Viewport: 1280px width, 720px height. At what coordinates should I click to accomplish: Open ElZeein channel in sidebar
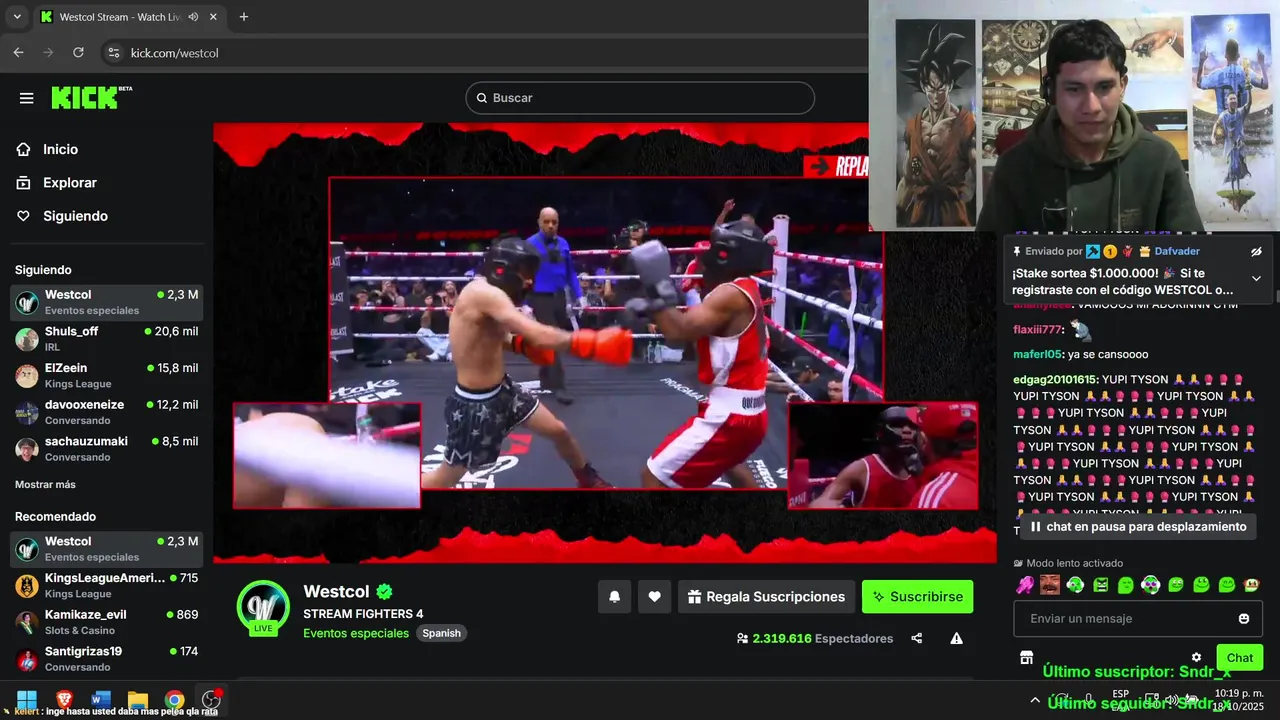[x=106, y=376]
